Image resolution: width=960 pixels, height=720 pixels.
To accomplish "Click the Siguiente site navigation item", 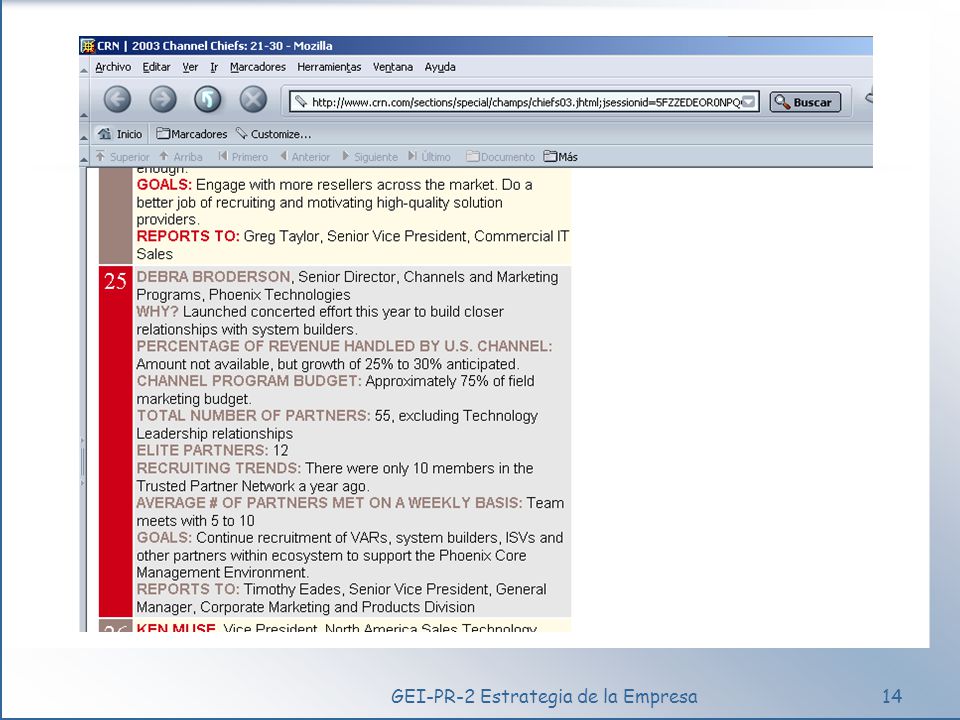I will point(370,157).
